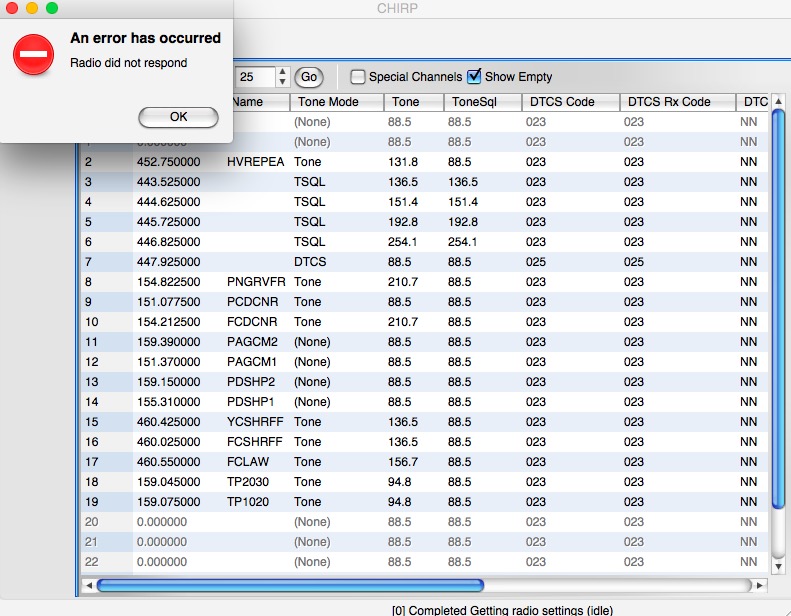Click the DTCS Rx Code column header

677,102
